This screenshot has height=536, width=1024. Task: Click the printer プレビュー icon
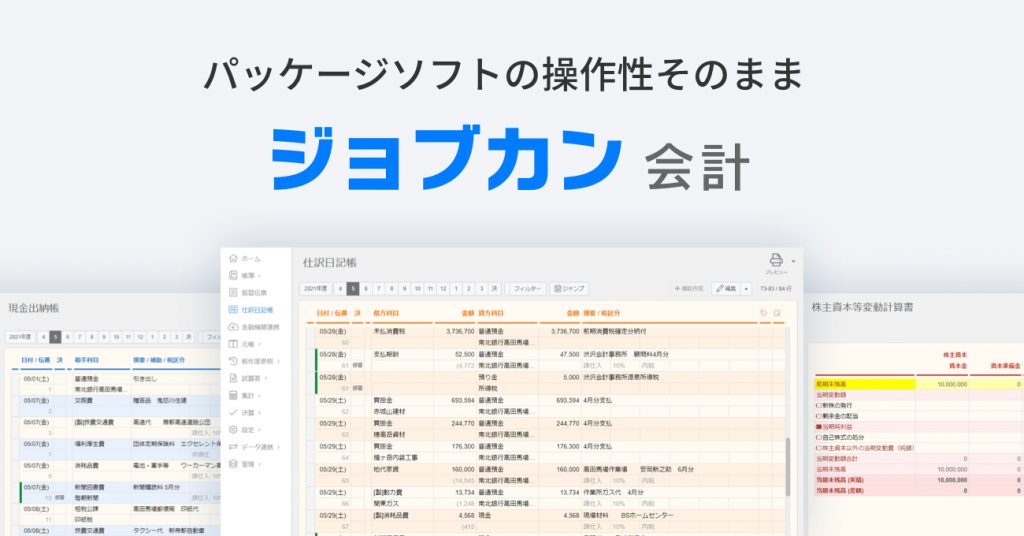[x=776, y=260]
